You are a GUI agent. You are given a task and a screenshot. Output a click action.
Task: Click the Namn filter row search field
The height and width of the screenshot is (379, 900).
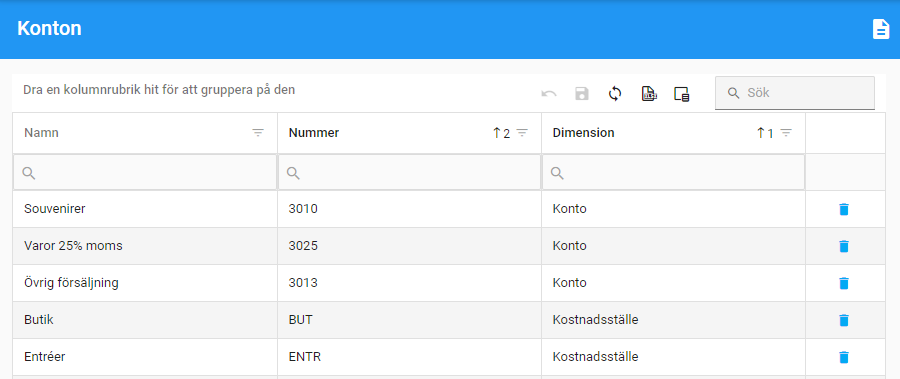click(x=145, y=172)
